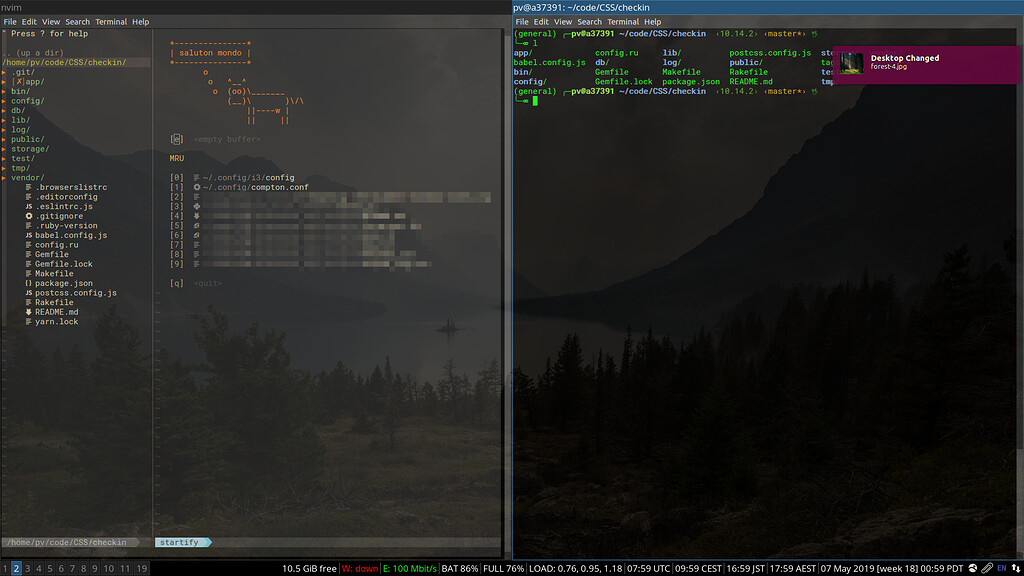Click the braces icon beside package.json
1024x576 pixels.
coord(28,283)
